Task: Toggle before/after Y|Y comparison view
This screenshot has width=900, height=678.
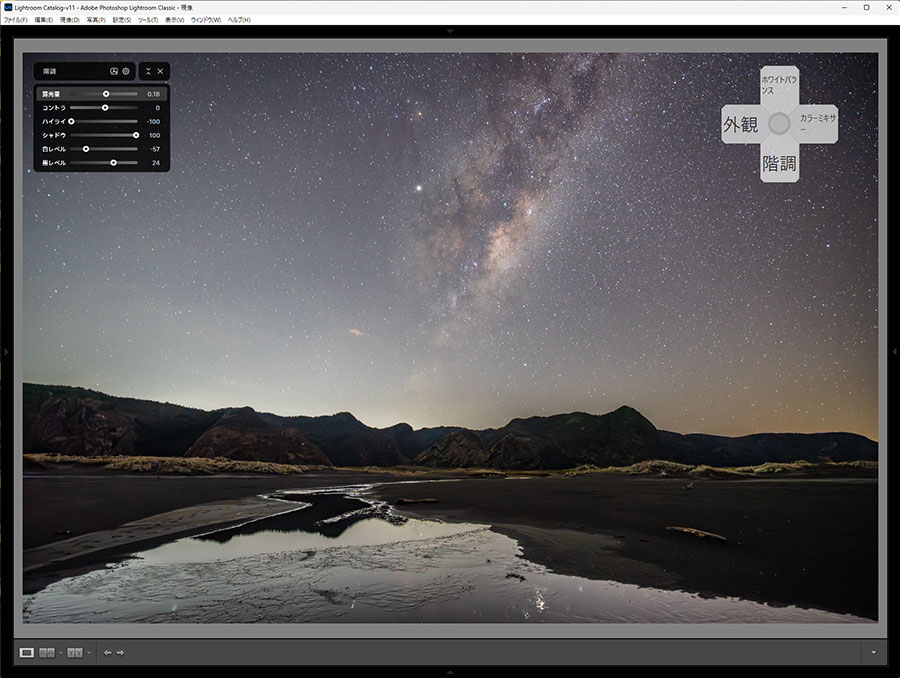Action: pyautogui.click(x=75, y=653)
